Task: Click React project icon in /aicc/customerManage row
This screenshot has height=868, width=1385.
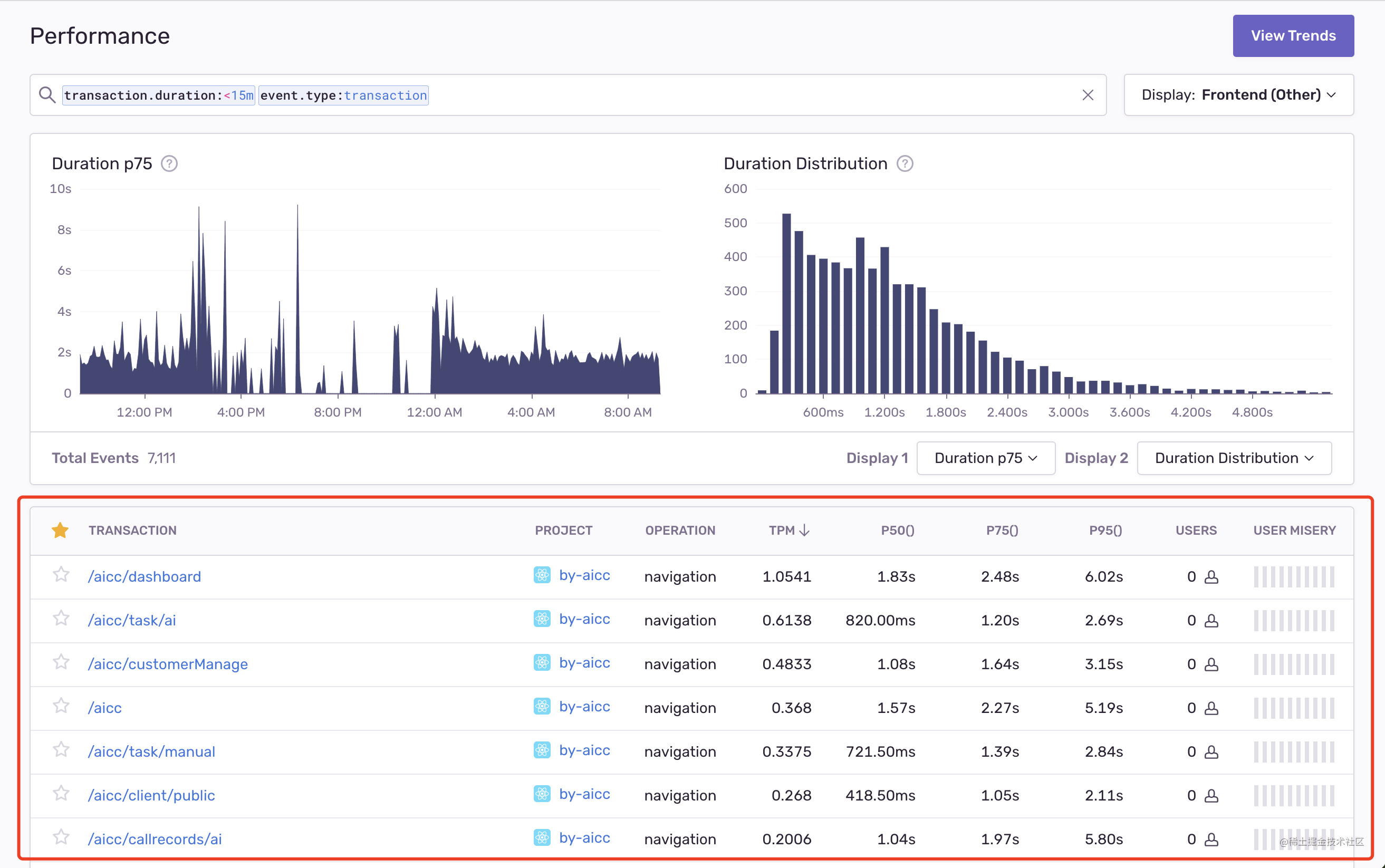Action: [x=542, y=662]
